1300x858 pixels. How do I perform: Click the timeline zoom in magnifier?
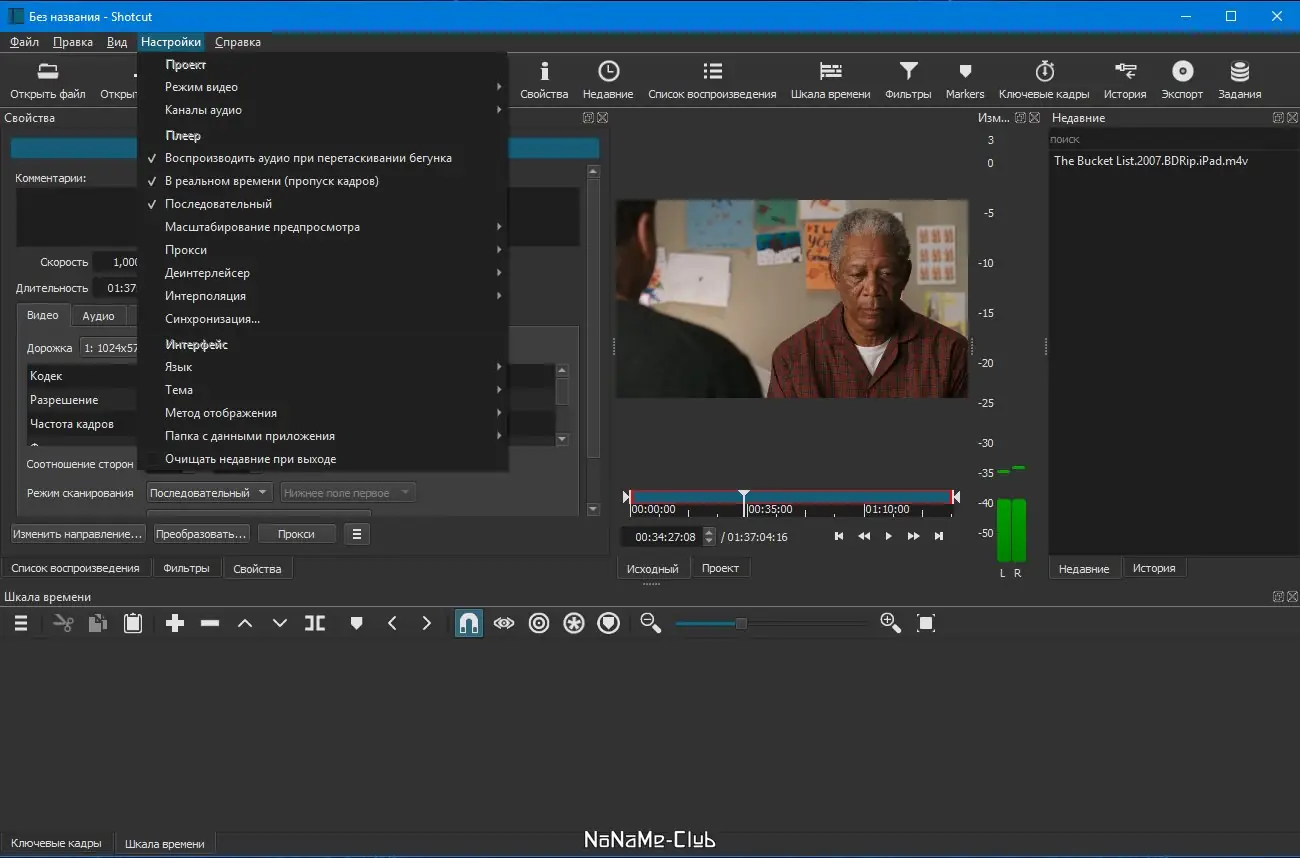point(890,623)
